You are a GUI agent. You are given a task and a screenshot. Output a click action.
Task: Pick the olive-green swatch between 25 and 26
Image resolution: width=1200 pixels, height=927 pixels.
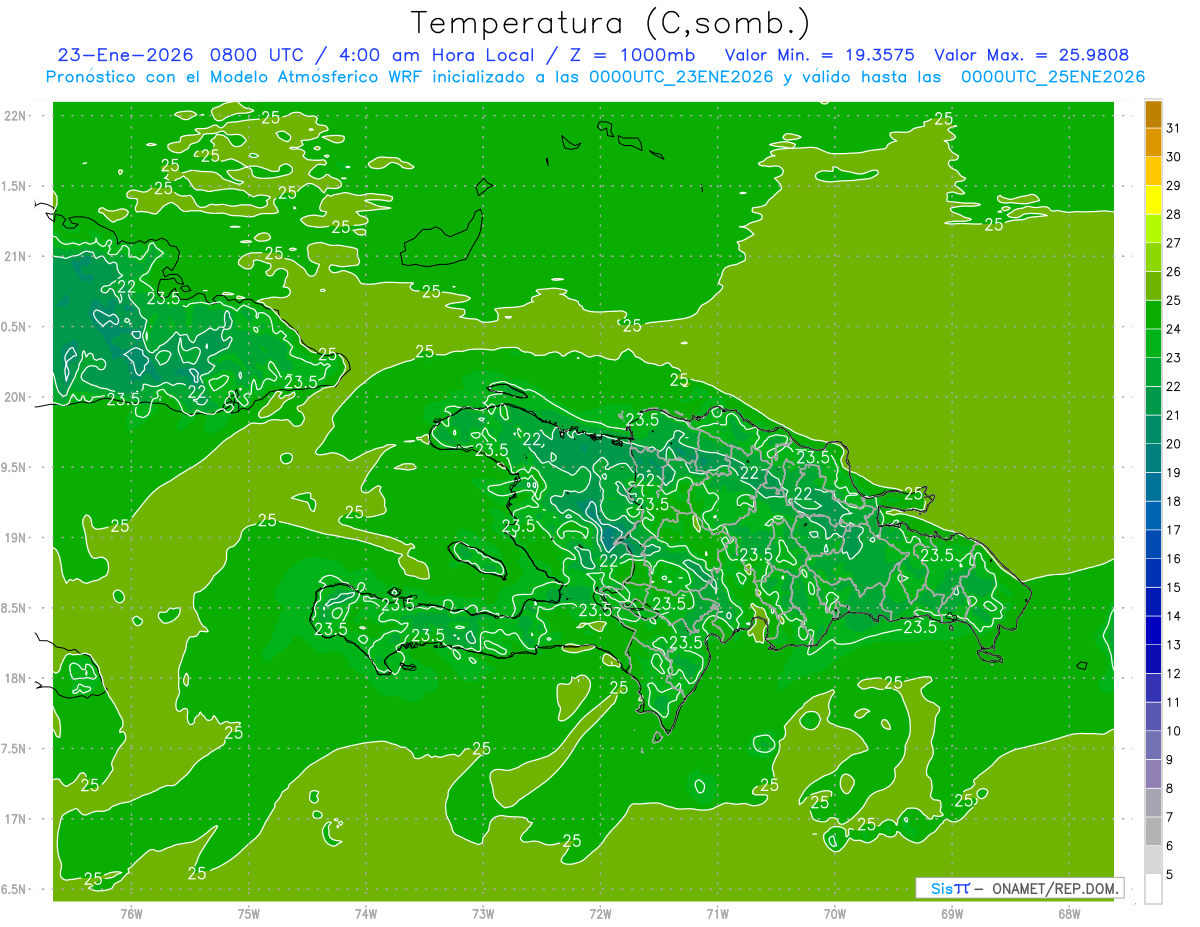[x=1153, y=286]
